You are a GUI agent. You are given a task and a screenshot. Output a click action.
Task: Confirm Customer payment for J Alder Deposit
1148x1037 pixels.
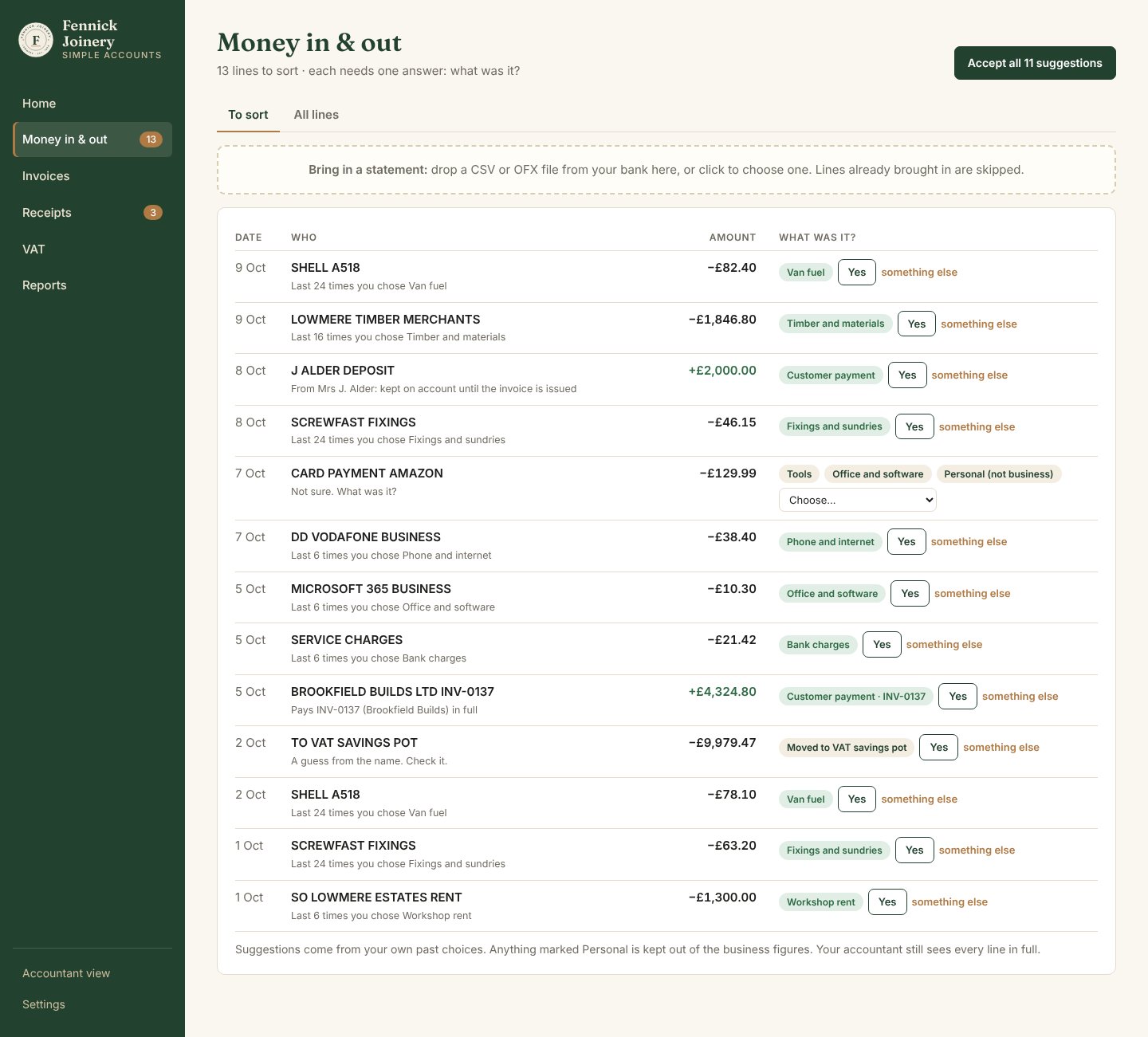tap(907, 375)
